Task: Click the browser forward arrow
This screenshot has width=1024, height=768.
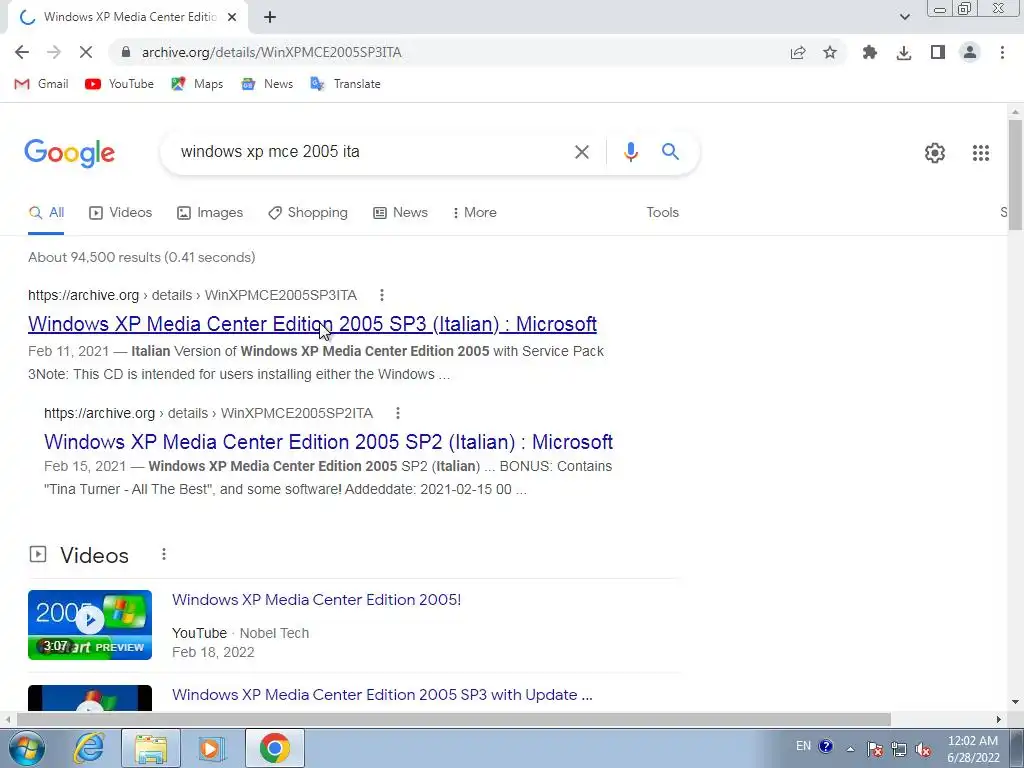Action: coord(54,52)
